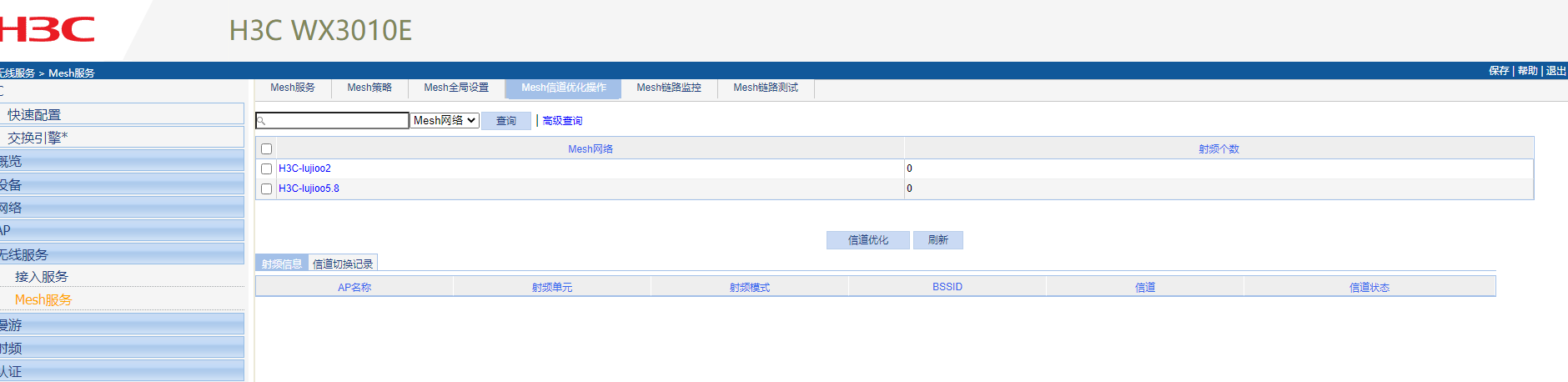Click the H3C logo
The image size is (1568, 382).
(x=47, y=30)
